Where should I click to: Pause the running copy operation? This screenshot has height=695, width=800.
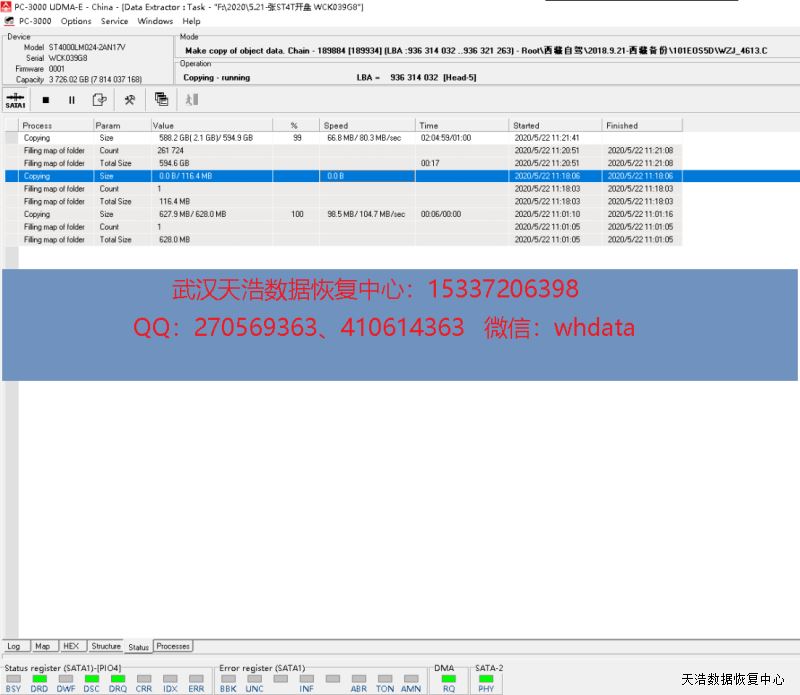click(x=72, y=100)
